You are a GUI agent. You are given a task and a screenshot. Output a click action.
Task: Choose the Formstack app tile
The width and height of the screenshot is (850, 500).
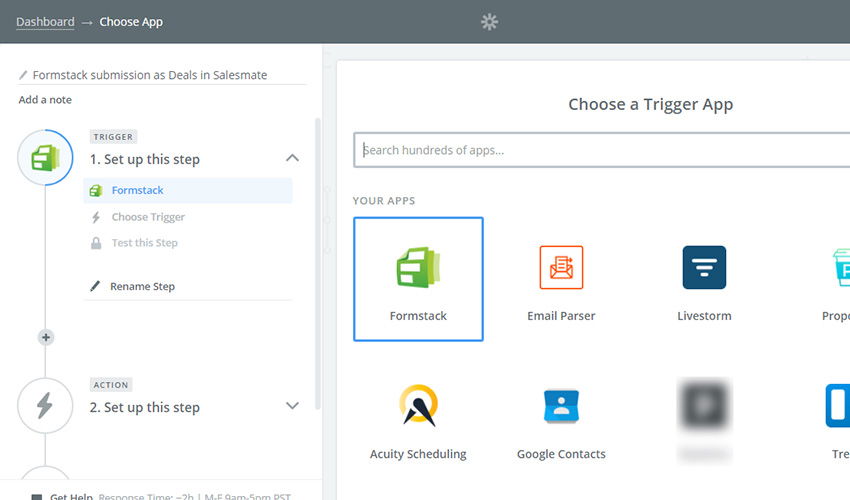(x=418, y=279)
